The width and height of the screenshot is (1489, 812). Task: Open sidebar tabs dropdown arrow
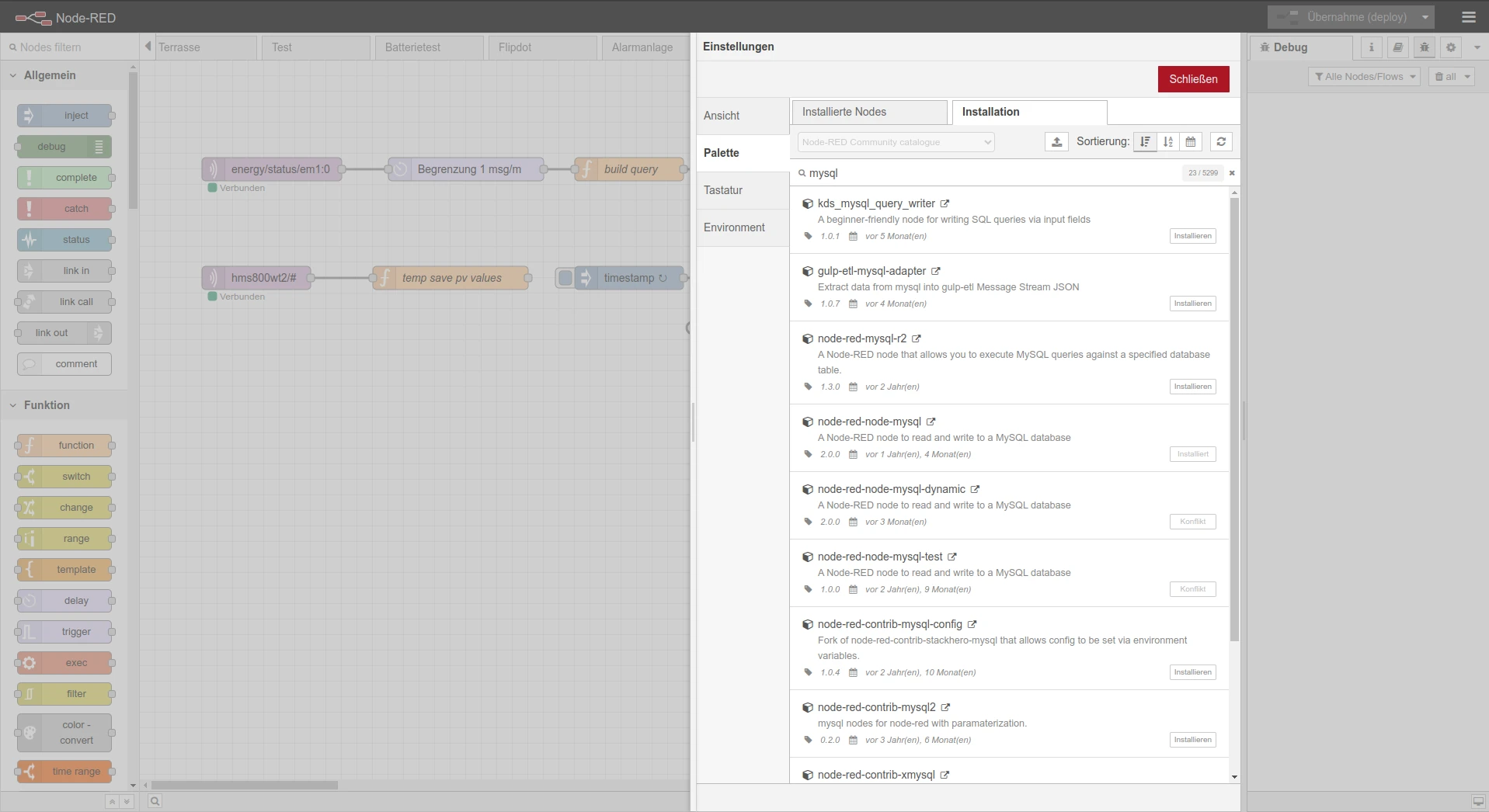[1477, 47]
